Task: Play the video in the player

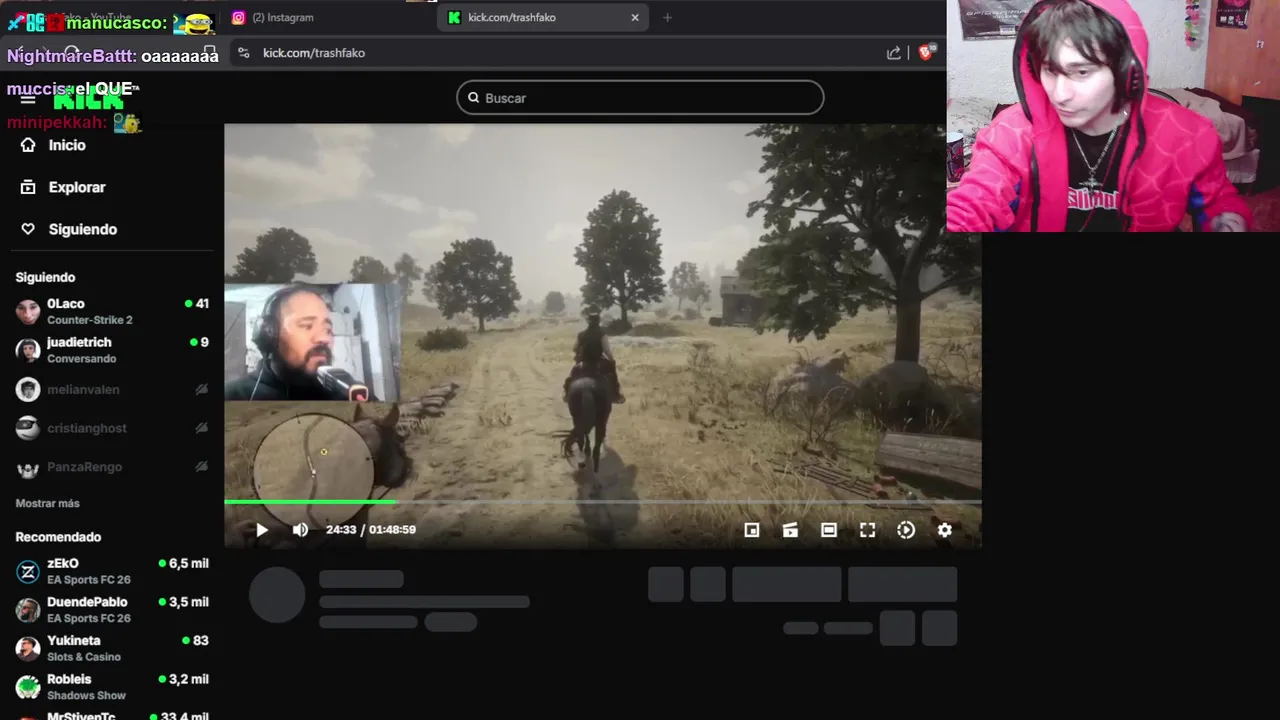Action: pos(262,530)
